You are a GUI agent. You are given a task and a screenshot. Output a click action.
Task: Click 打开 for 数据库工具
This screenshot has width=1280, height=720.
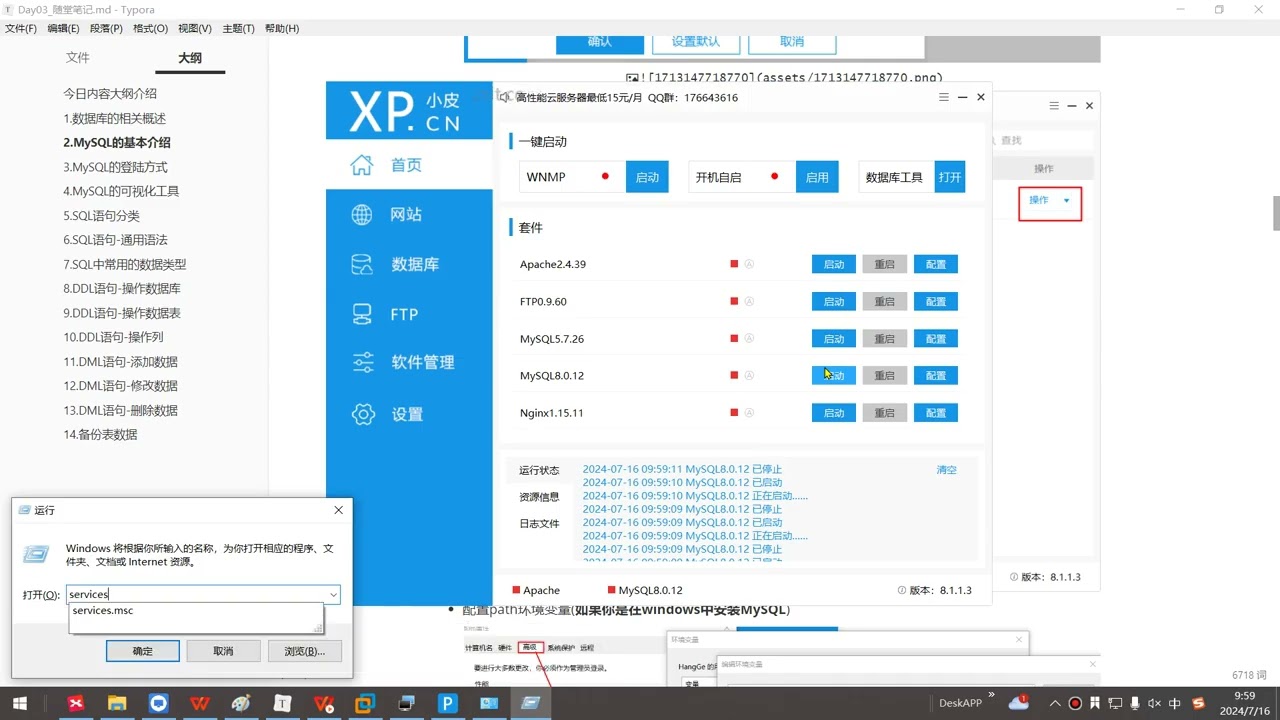pos(950,177)
